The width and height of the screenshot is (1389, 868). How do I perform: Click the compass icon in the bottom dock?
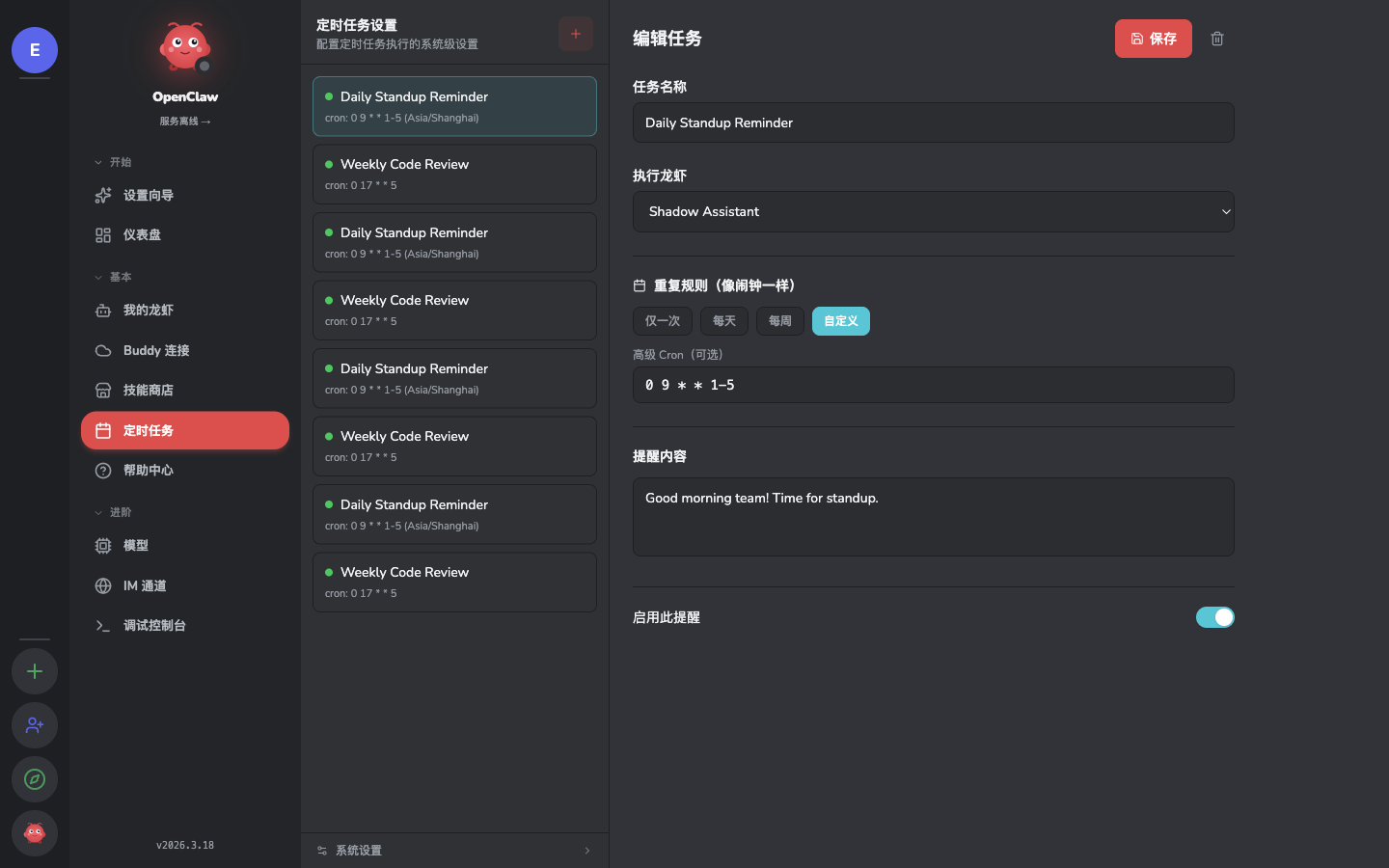click(34, 779)
